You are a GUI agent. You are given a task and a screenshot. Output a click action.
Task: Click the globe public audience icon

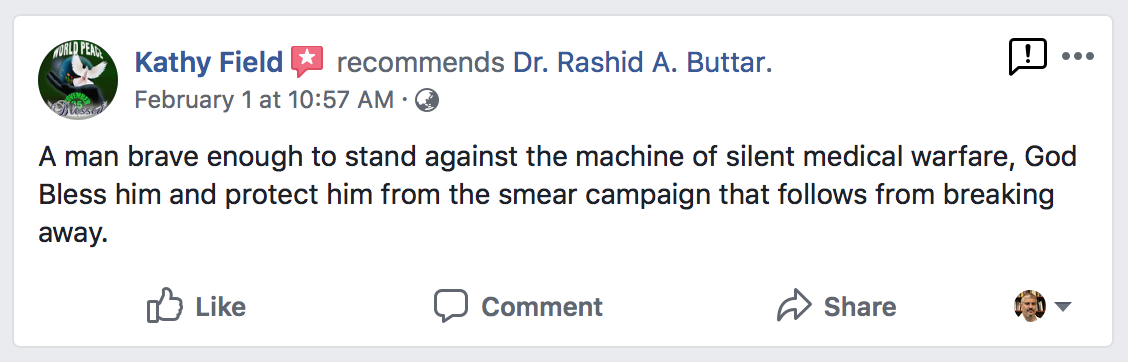[x=427, y=100]
